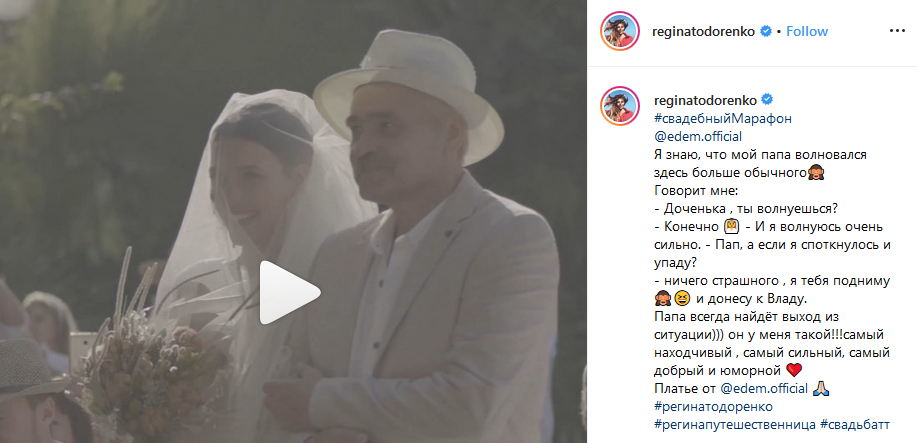Click the laughing face emoji before и донесу
This screenshot has height=443, width=917.
click(681, 299)
